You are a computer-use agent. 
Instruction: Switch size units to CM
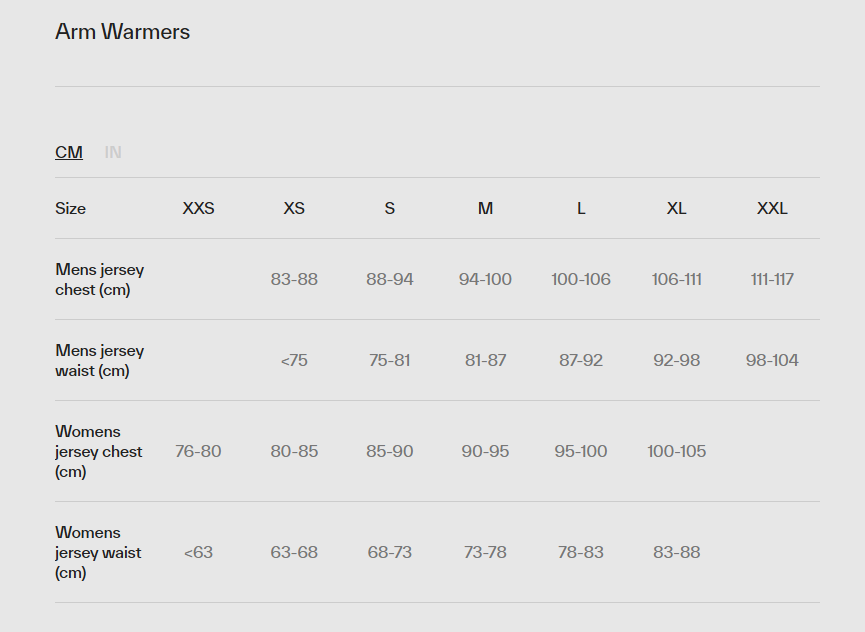69,152
